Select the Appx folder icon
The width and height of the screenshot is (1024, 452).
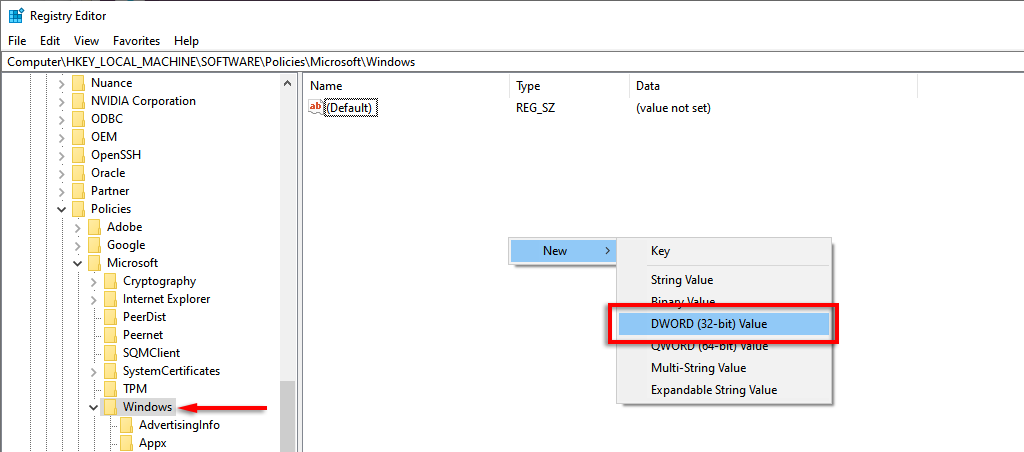126,443
